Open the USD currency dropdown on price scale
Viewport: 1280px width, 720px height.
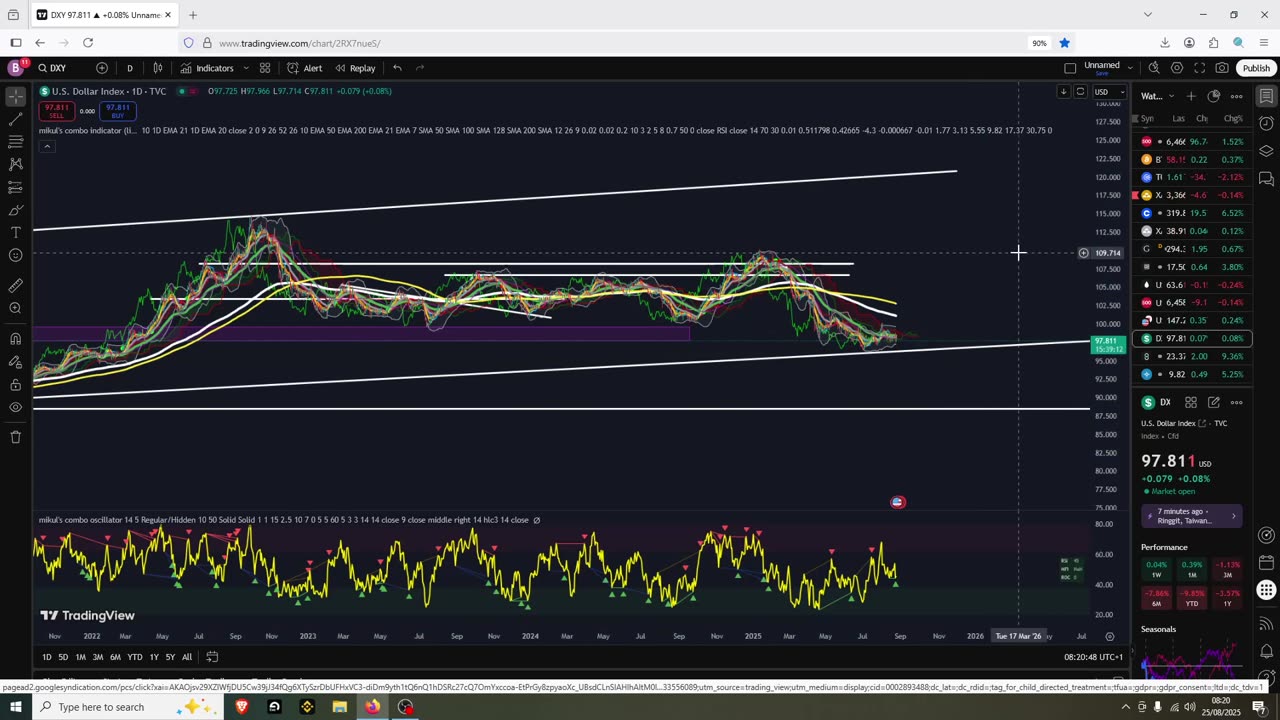click(x=1108, y=92)
